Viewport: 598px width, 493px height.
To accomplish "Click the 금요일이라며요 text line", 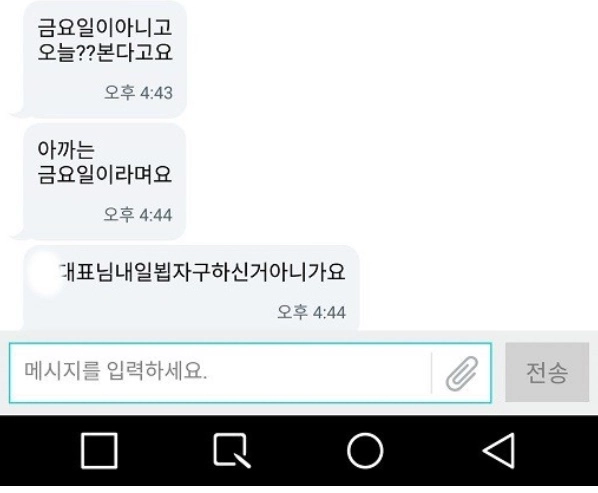I will [104, 175].
